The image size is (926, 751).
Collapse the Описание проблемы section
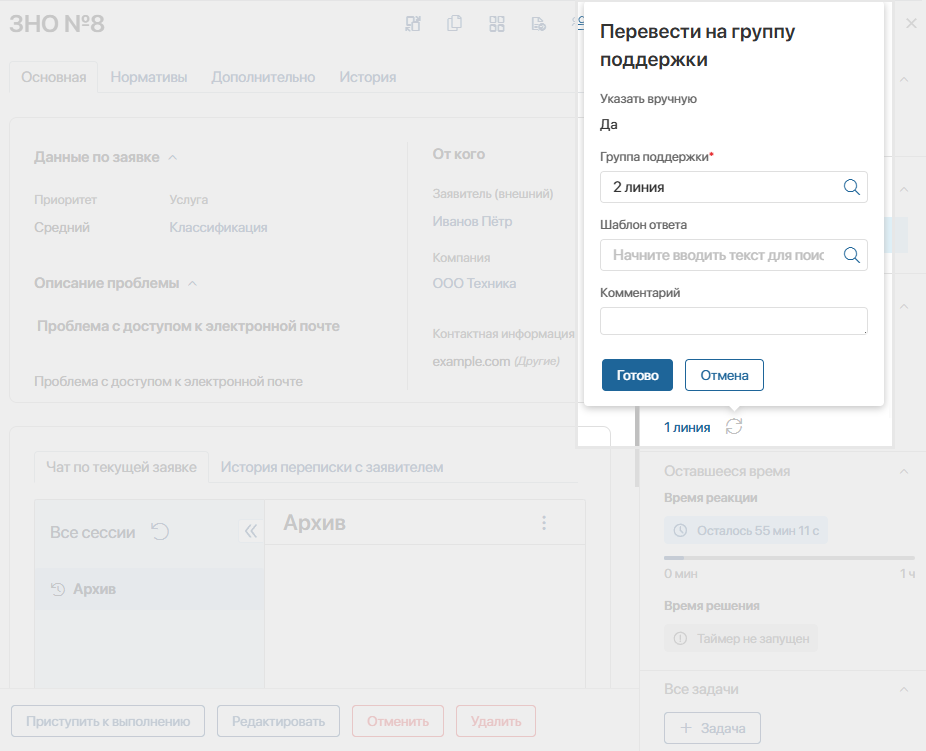tap(193, 283)
